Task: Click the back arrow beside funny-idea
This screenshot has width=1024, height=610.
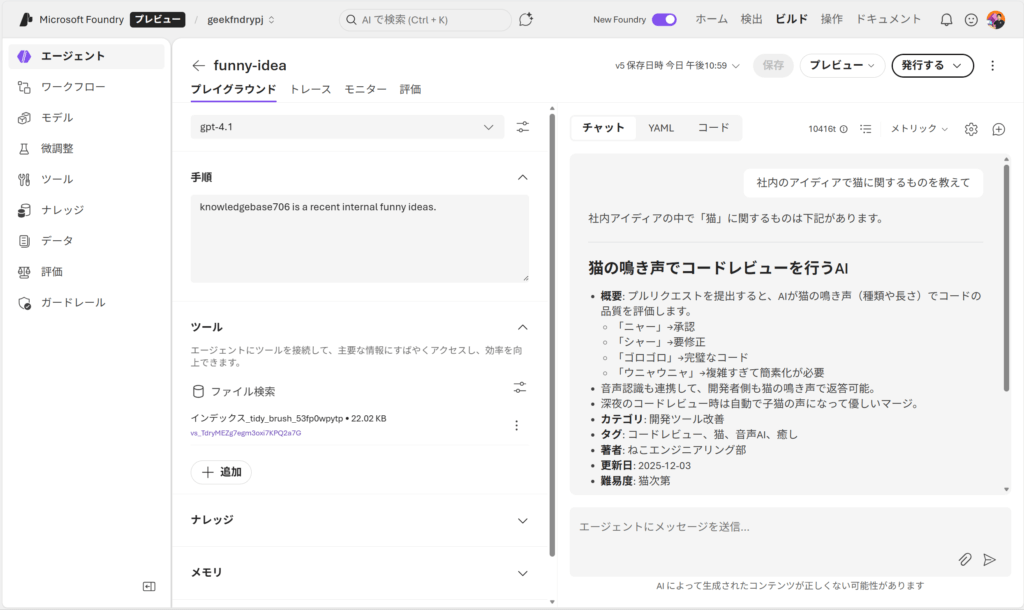Action: (x=199, y=66)
